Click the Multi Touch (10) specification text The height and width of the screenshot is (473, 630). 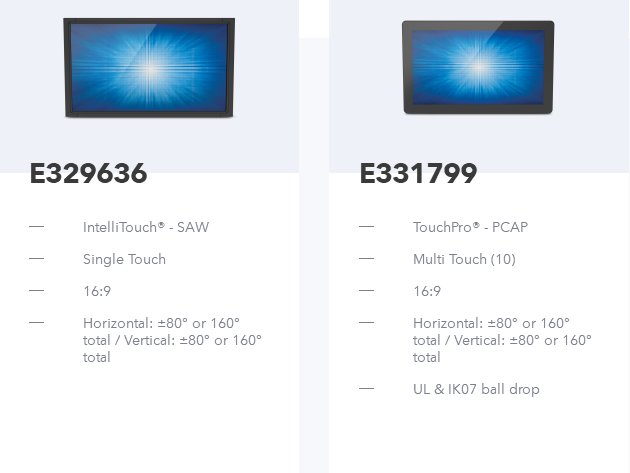464,259
